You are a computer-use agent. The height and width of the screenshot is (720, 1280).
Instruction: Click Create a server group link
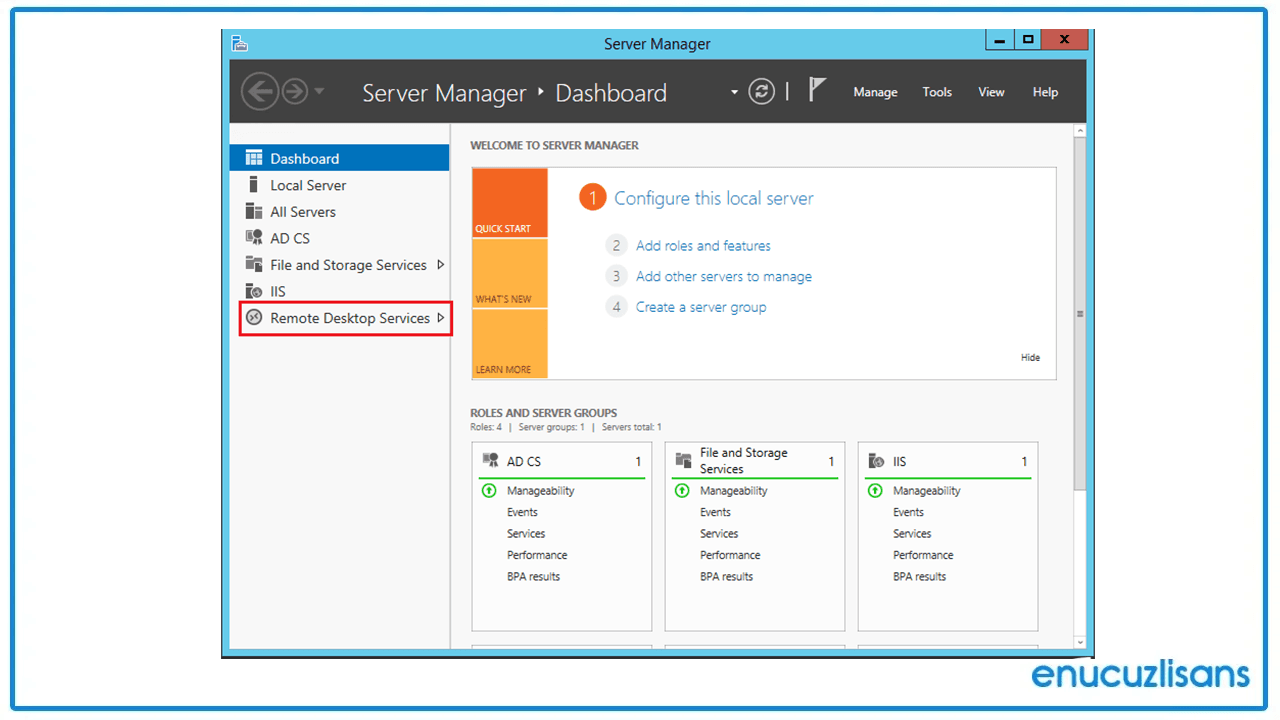coord(701,307)
